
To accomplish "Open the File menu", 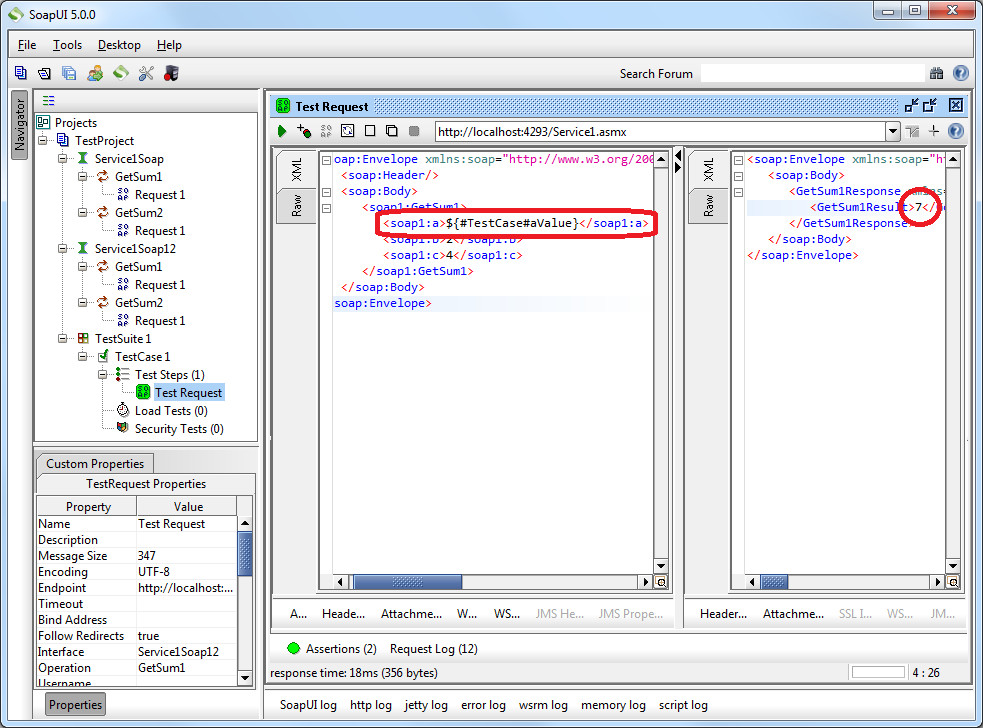I will pos(27,45).
